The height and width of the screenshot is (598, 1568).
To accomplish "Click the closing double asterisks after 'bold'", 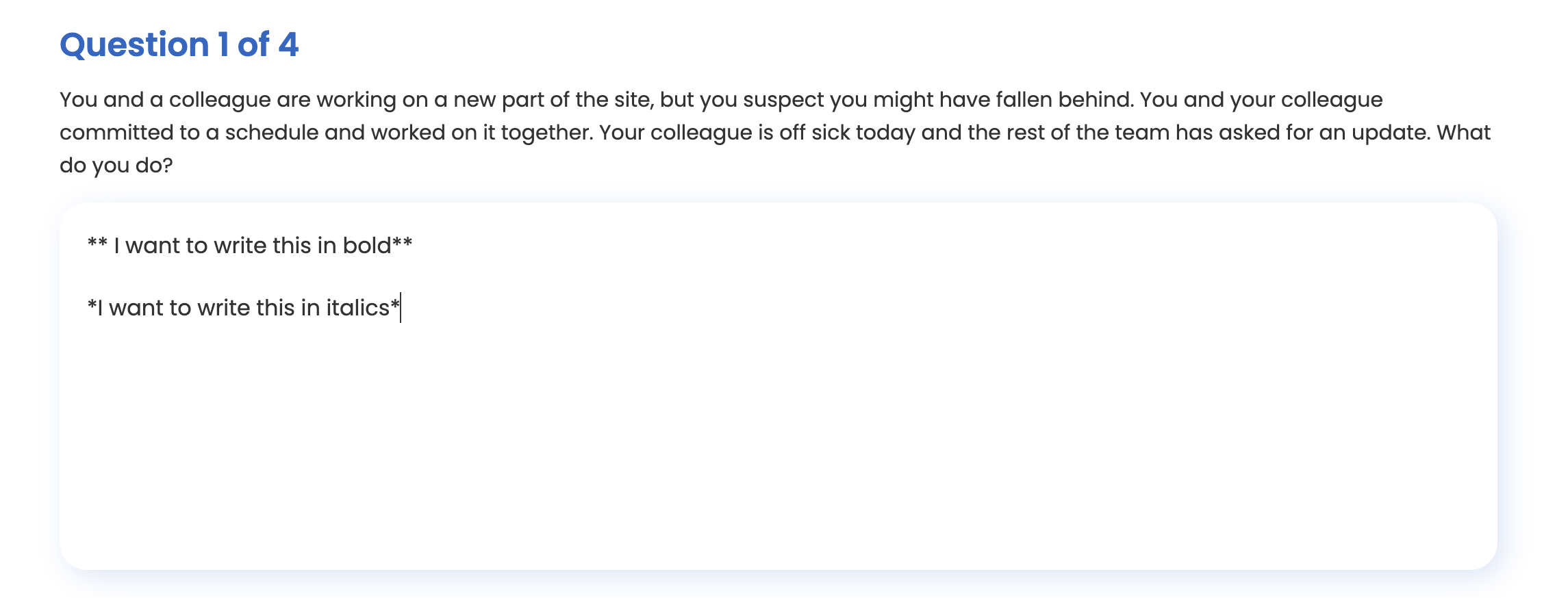I will tap(403, 244).
